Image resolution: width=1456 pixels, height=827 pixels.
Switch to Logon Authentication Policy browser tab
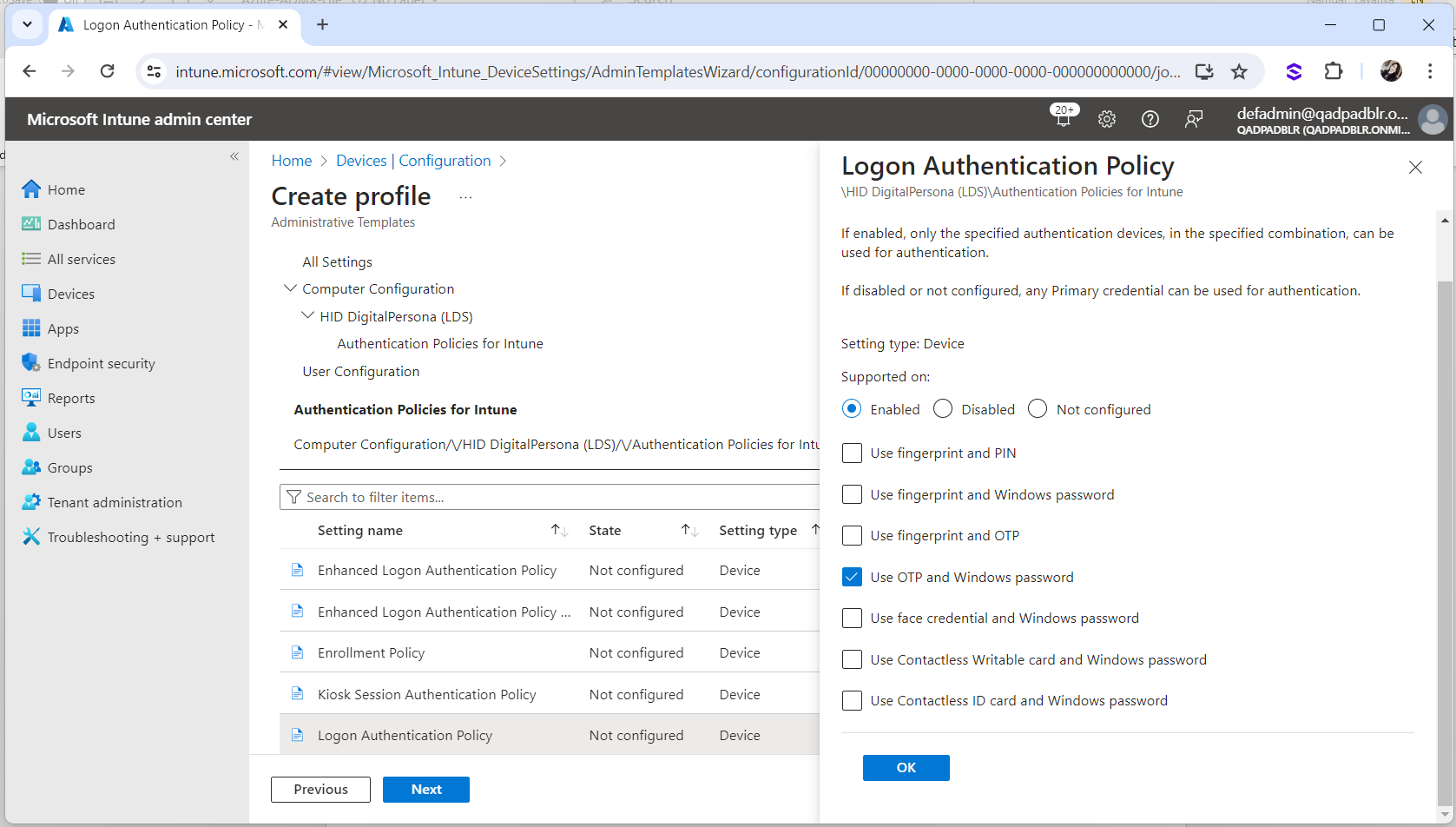tap(174, 24)
